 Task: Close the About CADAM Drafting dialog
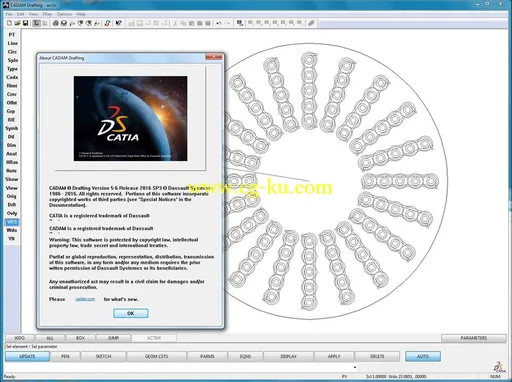point(214,57)
